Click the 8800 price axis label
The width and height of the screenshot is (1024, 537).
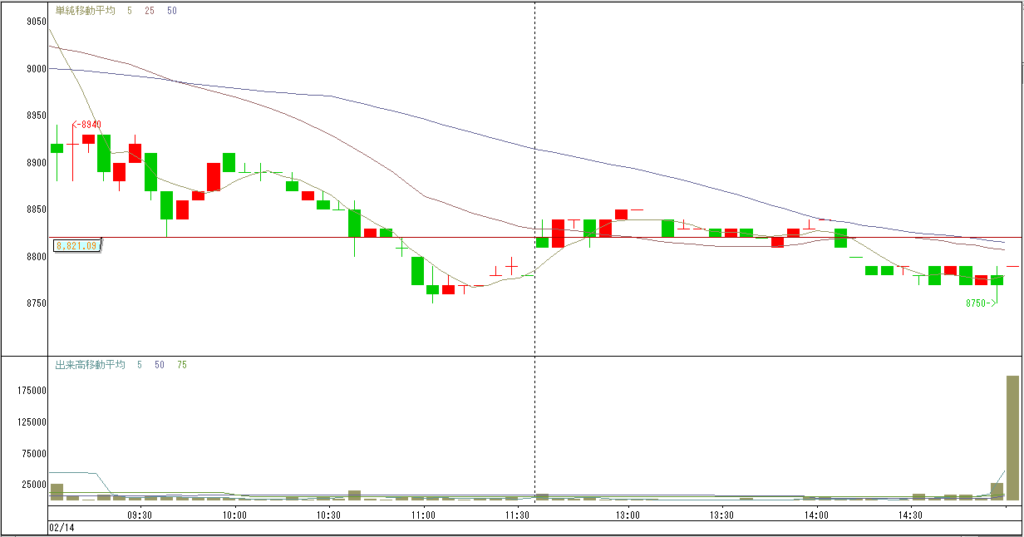click(37, 257)
